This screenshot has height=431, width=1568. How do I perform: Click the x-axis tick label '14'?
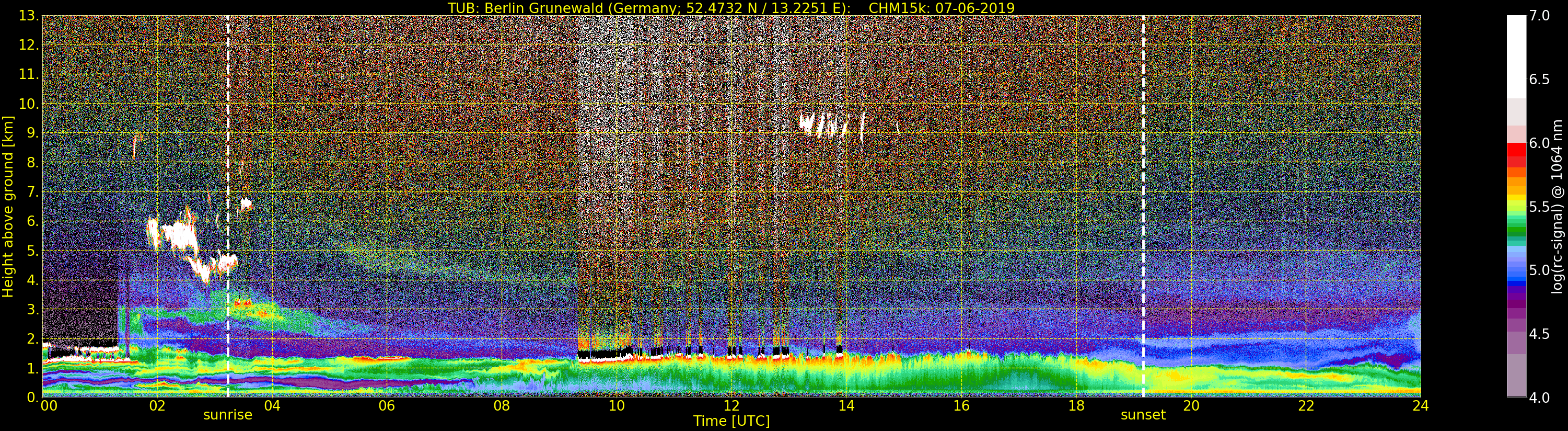click(x=846, y=406)
